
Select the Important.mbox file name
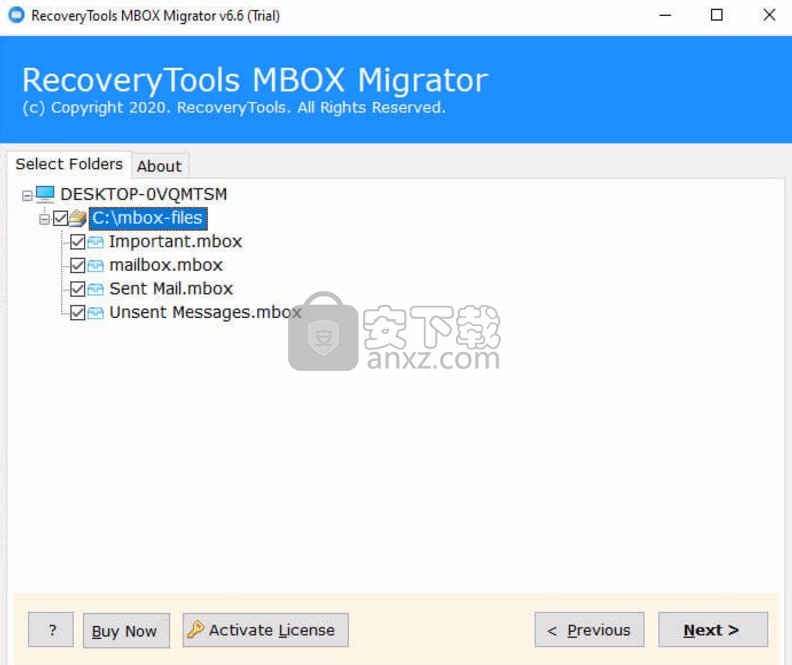click(176, 241)
